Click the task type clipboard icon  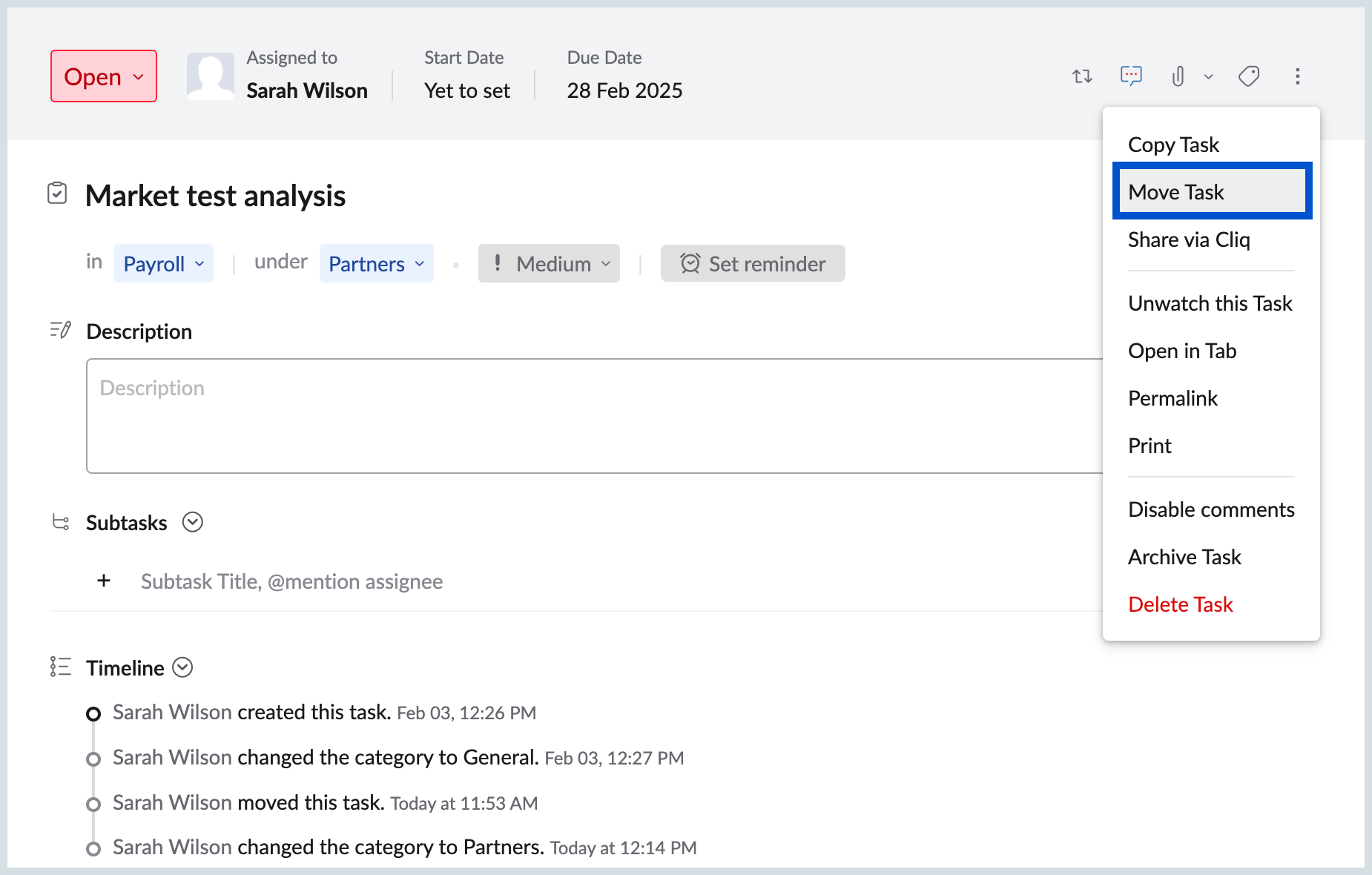57,194
